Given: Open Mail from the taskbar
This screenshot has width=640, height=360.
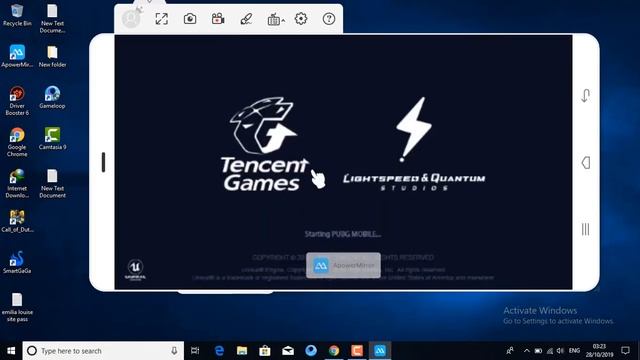Looking at the screenshot, I should pos(288,351).
